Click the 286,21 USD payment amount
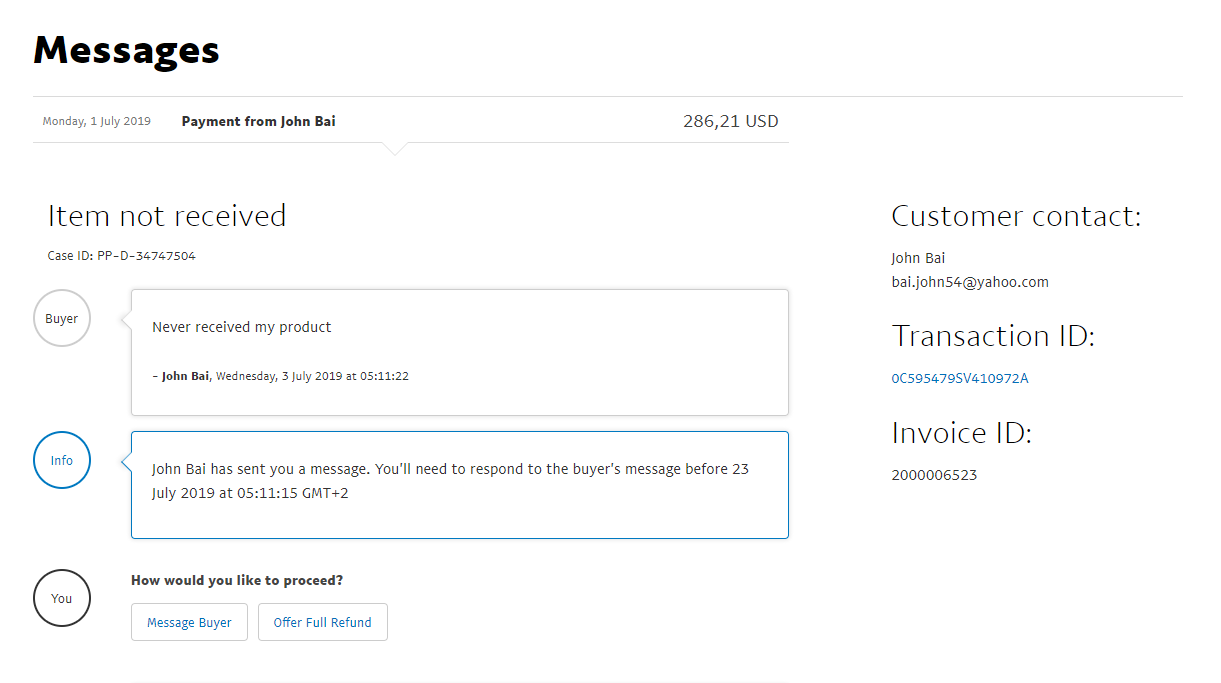The width and height of the screenshot is (1221, 683). [730, 122]
